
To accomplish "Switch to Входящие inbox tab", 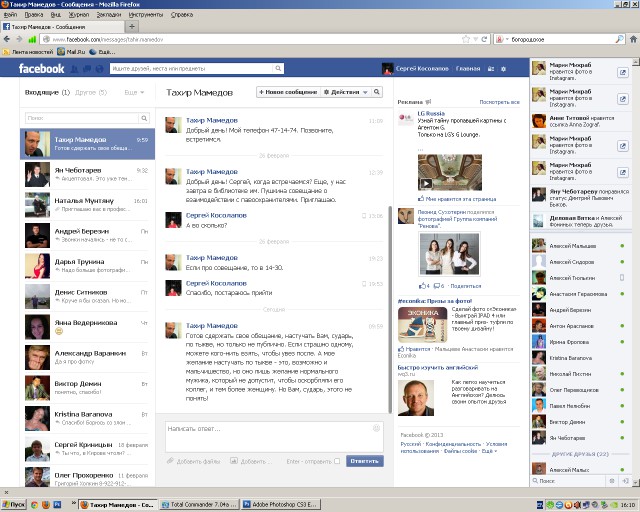I will pos(47,92).
